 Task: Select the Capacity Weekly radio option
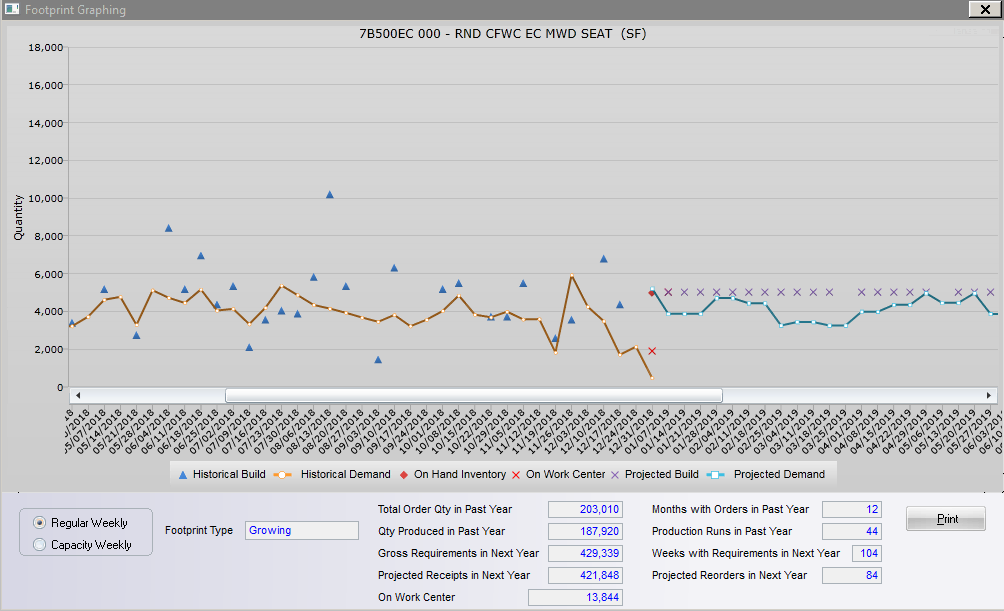click(40, 545)
